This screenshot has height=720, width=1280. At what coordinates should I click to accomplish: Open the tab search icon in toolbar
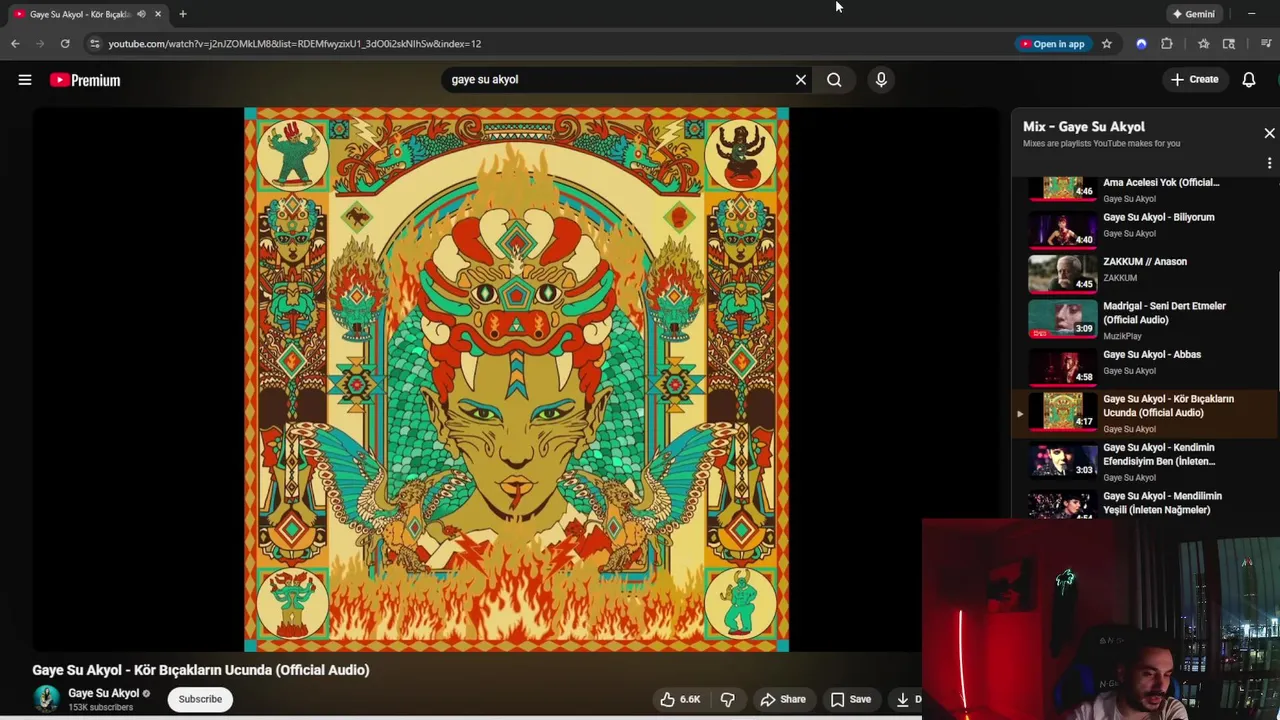click(x=1229, y=44)
